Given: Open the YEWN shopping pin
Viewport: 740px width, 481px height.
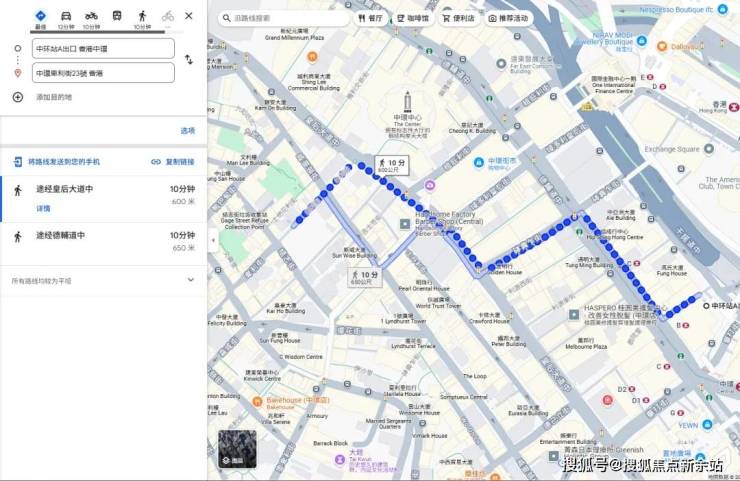Looking at the screenshot, I should 707,425.
